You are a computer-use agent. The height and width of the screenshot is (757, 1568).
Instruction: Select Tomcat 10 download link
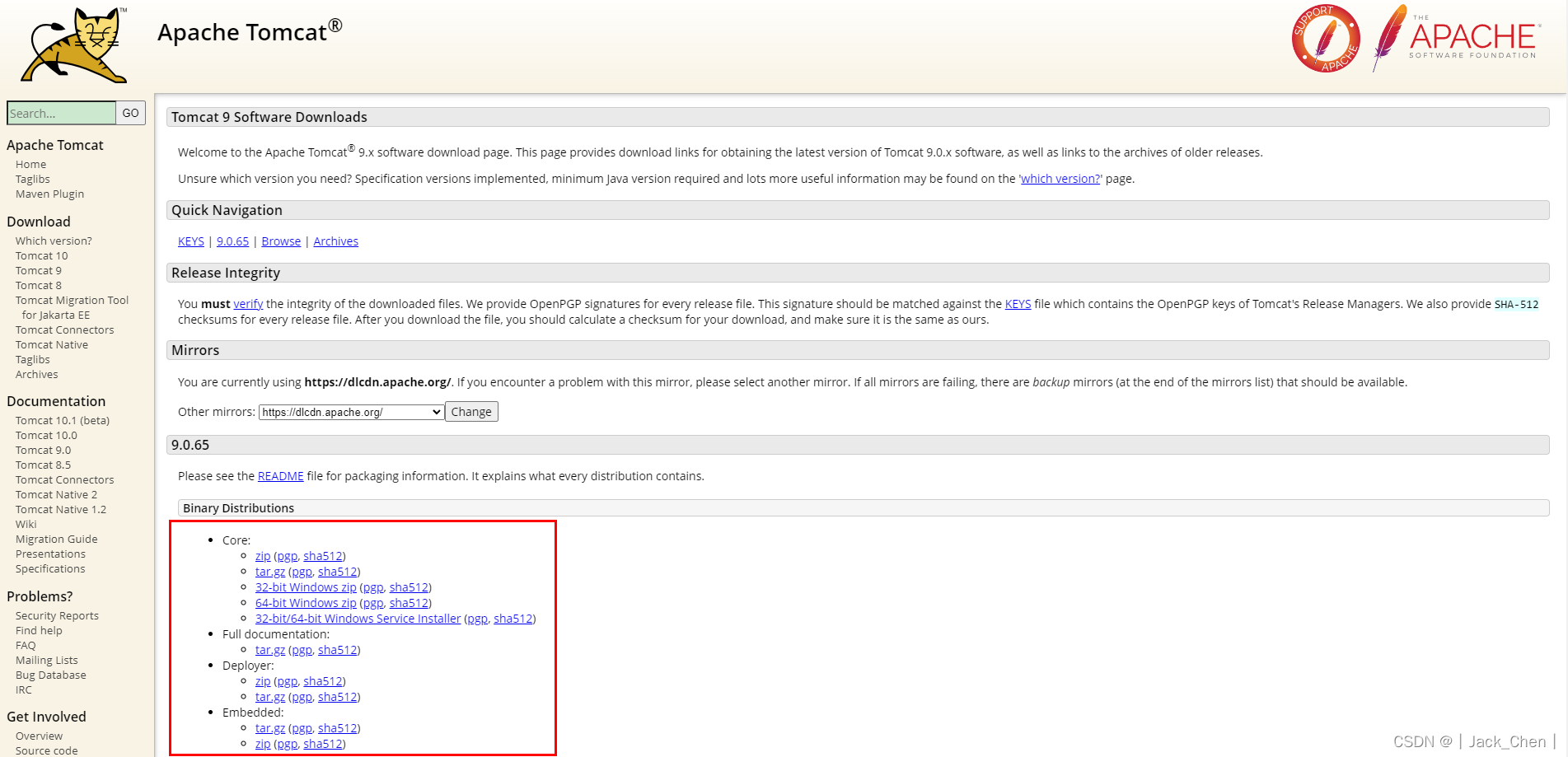point(42,256)
